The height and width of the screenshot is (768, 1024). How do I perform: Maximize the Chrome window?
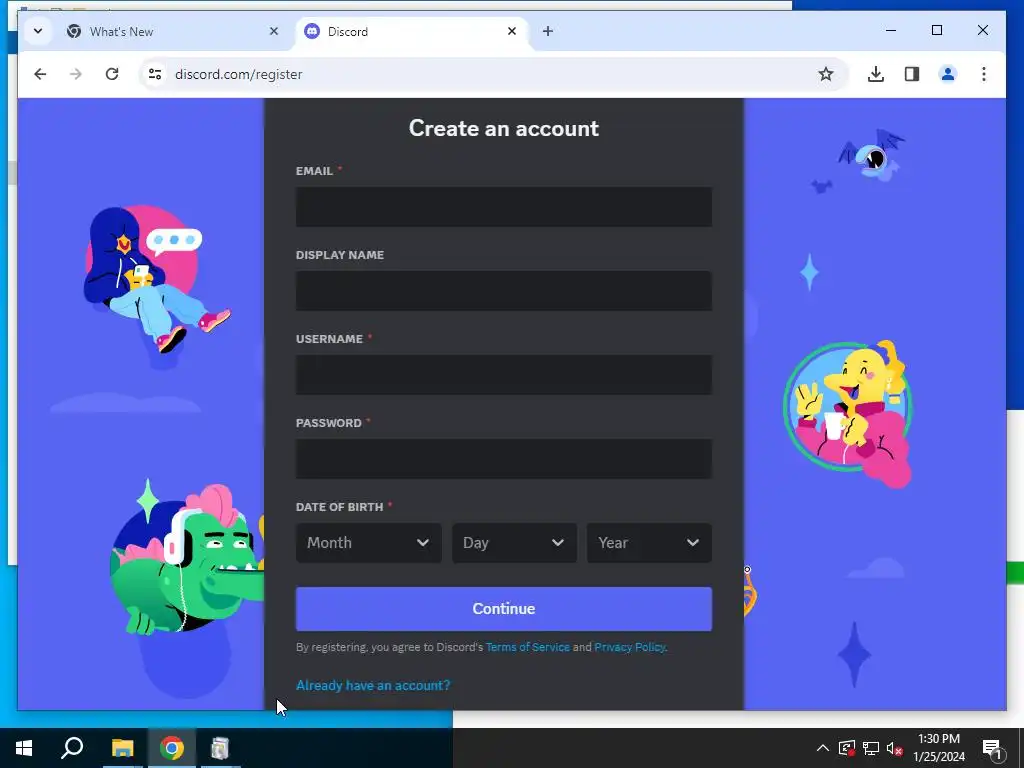[x=936, y=31]
